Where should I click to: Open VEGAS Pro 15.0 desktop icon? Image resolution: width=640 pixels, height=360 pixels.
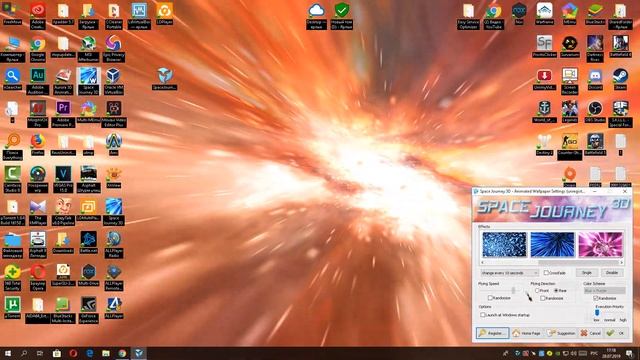[63, 179]
